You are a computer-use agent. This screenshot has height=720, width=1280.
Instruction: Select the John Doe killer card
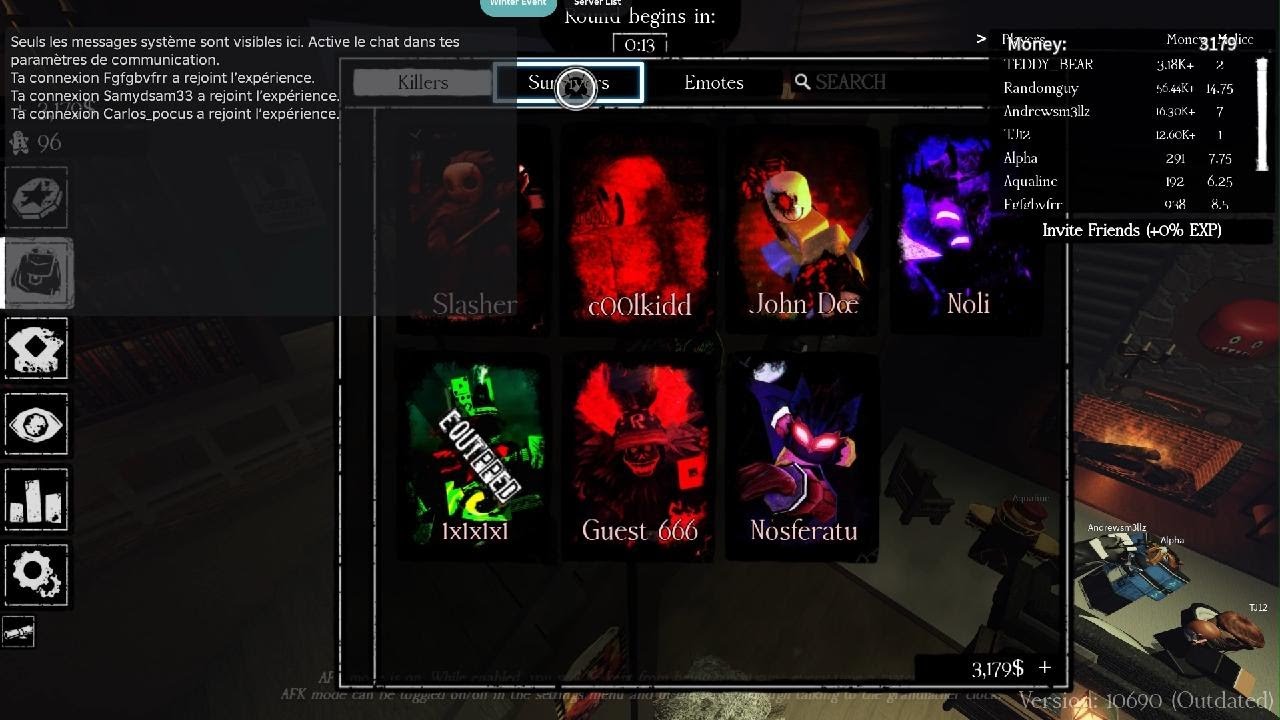[x=803, y=228]
